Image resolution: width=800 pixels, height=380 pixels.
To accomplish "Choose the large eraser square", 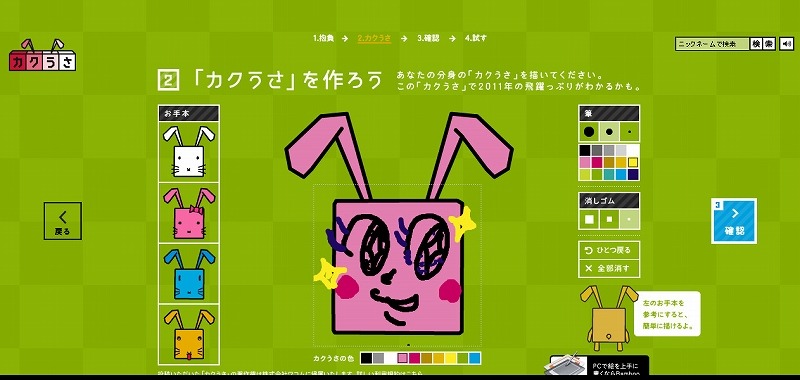I will pyautogui.click(x=589, y=219).
